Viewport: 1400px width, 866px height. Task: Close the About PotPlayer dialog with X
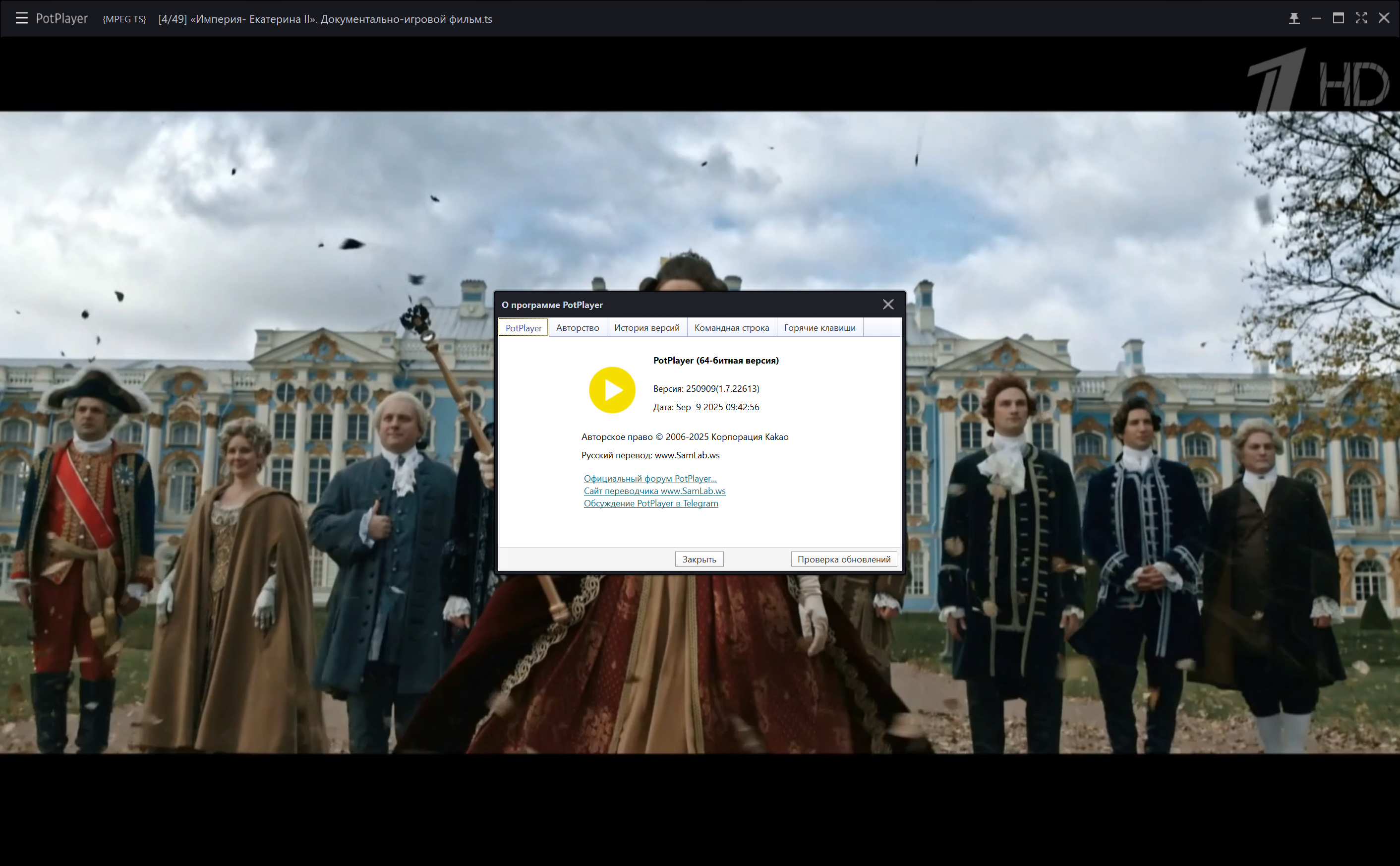point(888,305)
